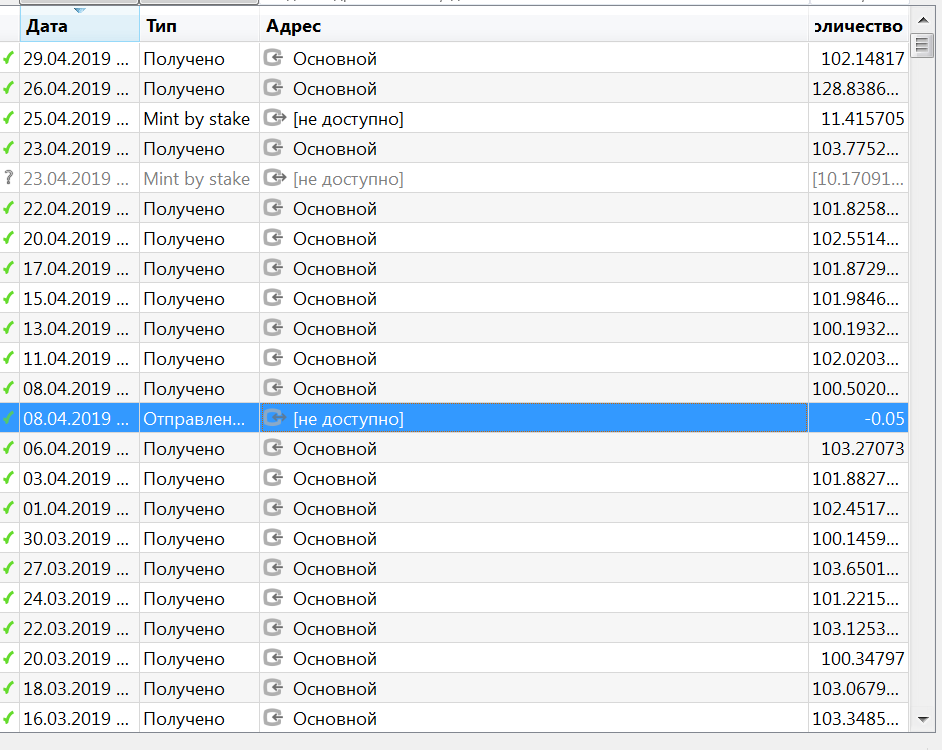Select amount 102.5514...
The height and width of the screenshot is (750, 942).
click(x=855, y=239)
